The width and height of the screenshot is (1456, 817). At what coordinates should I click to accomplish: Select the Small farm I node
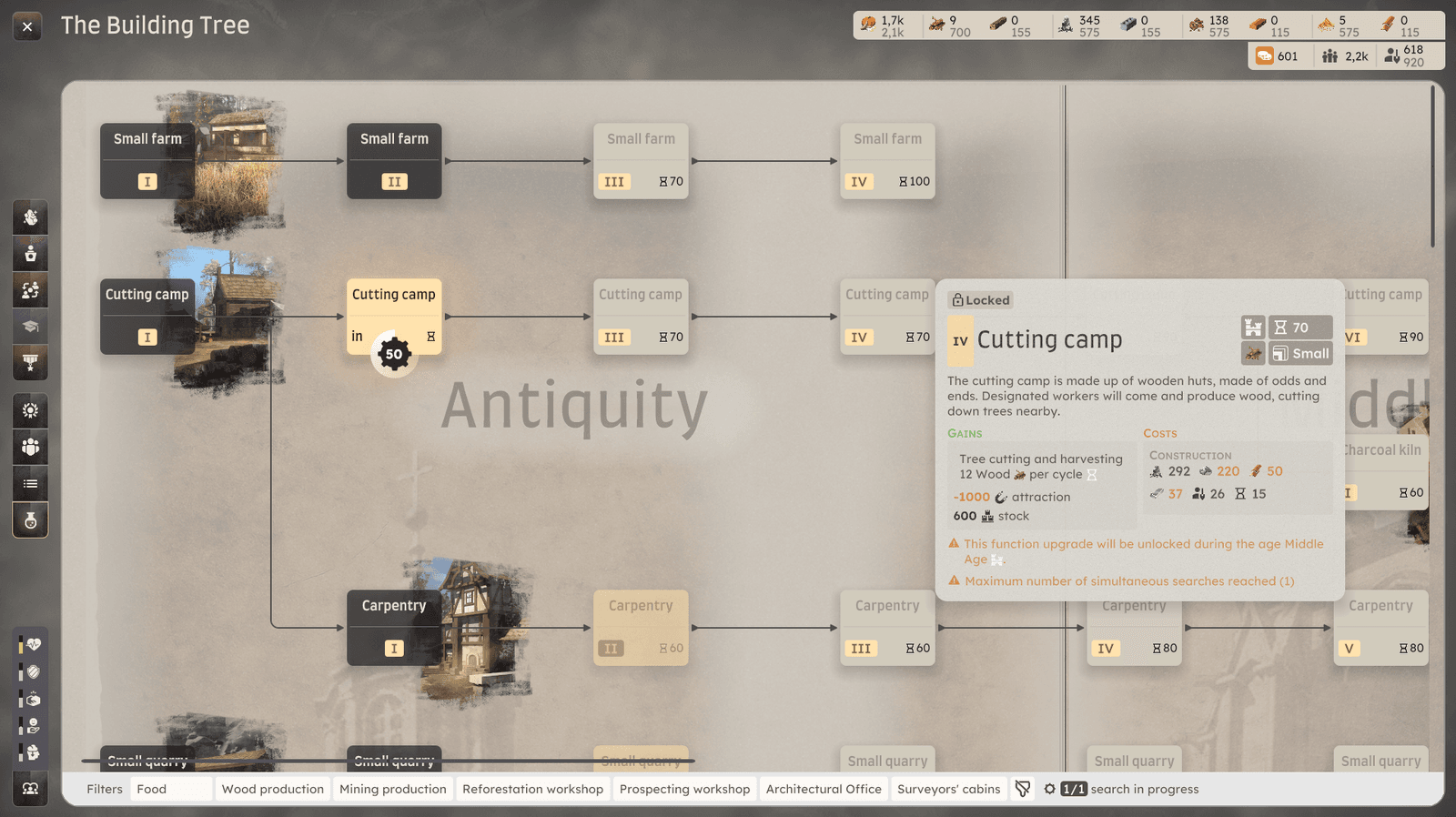coord(147,161)
